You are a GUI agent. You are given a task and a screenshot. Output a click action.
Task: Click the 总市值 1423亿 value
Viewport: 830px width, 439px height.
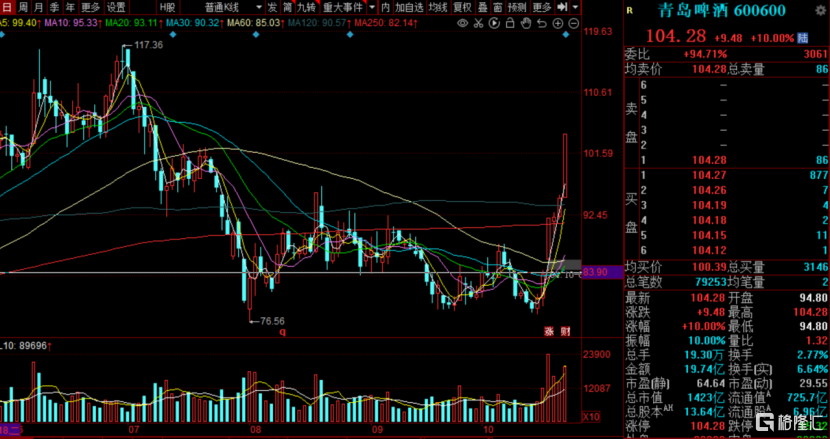[x=707, y=397]
